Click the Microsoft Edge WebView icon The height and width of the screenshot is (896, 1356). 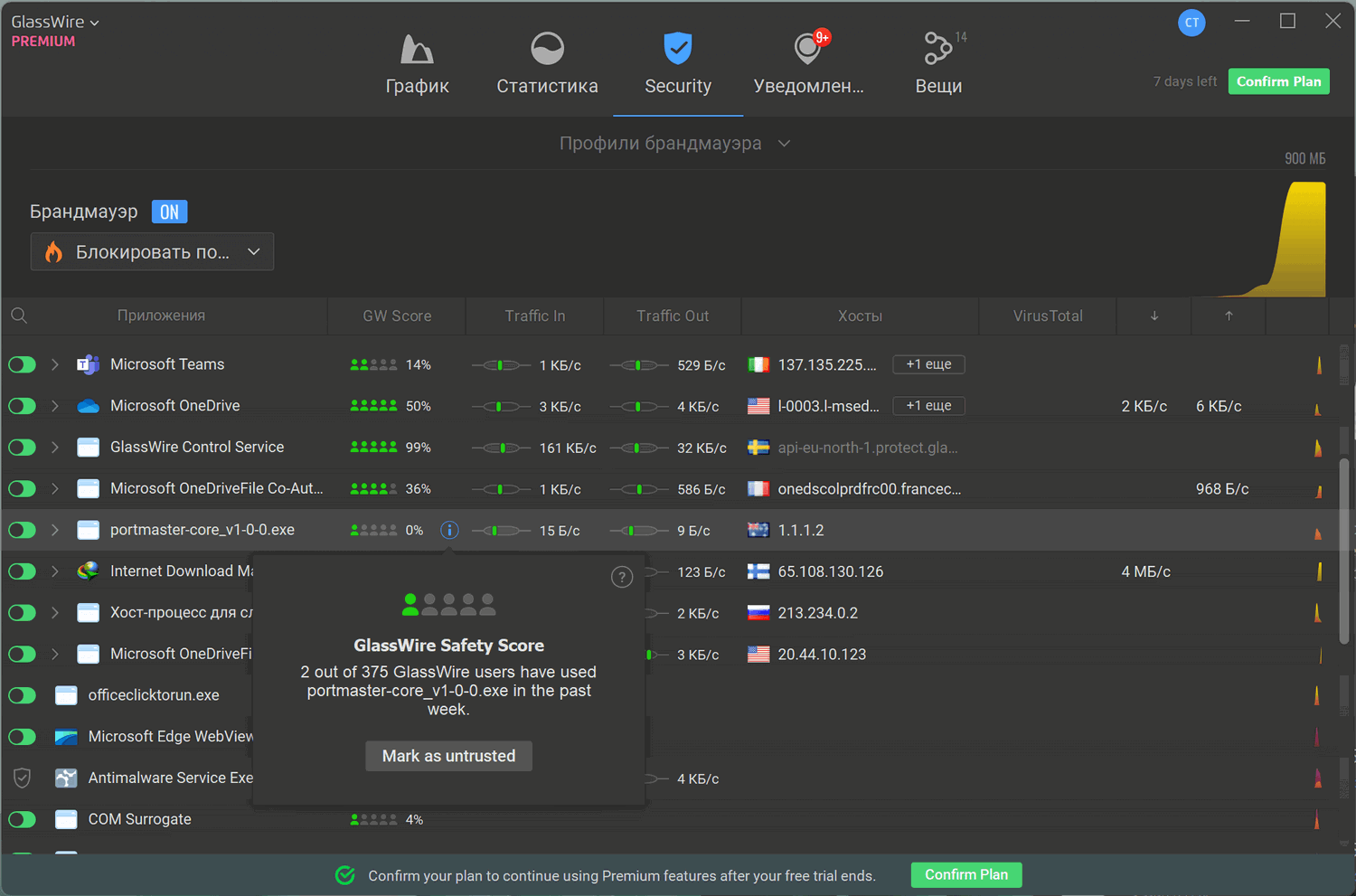tap(66, 737)
